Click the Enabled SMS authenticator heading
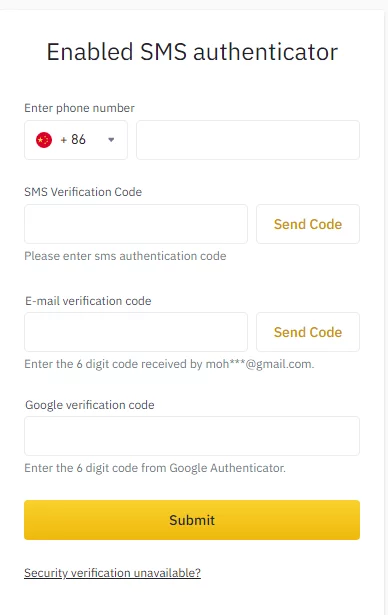The width and height of the screenshot is (388, 615). 192,52
